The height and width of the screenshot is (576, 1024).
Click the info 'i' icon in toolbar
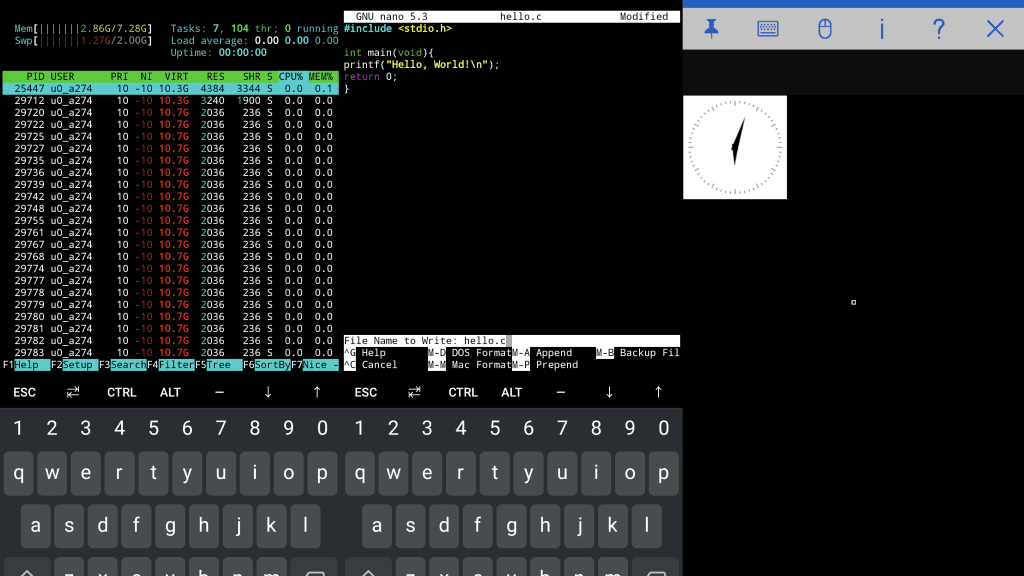tap(881, 29)
